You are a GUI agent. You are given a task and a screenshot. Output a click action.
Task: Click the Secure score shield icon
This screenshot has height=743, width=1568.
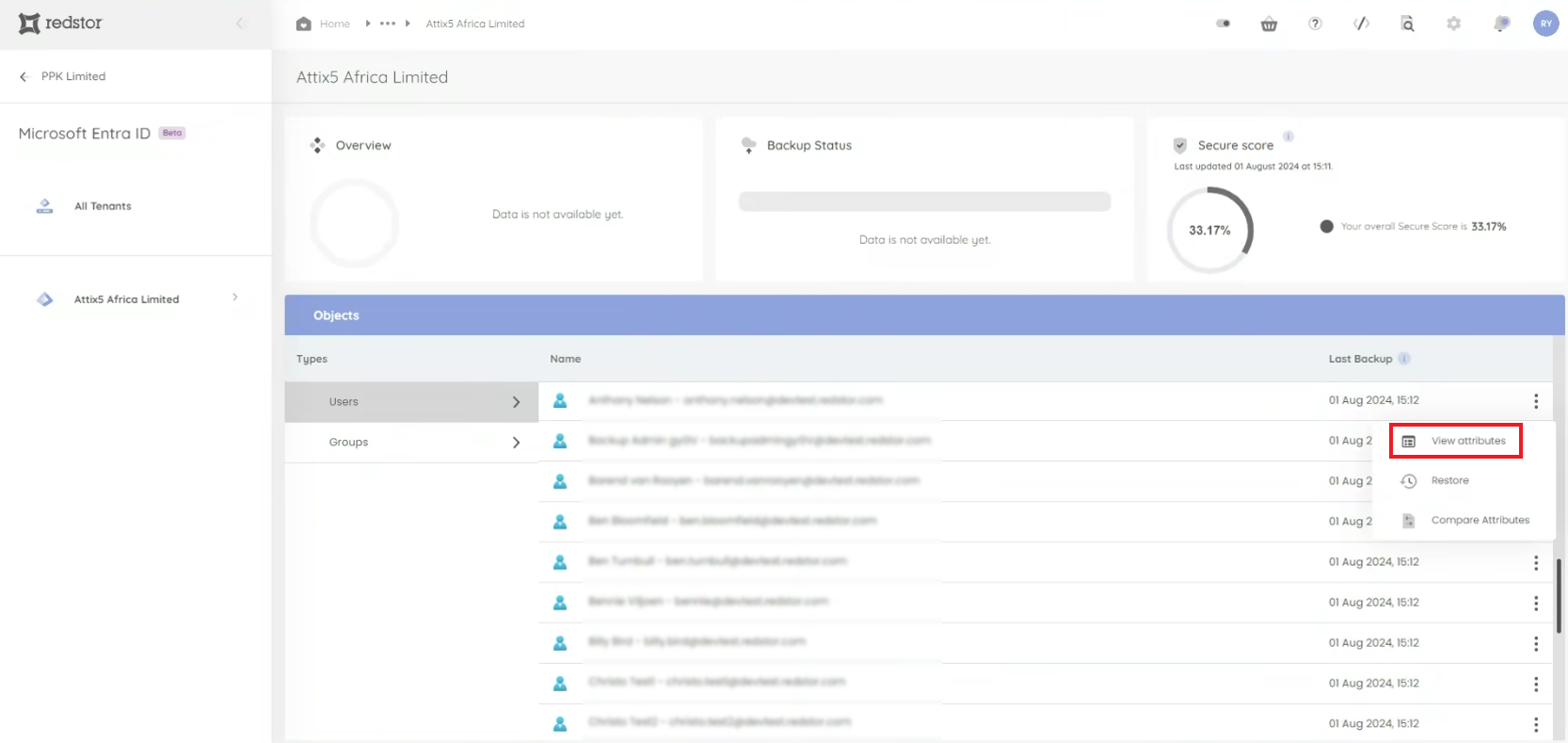[x=1179, y=145]
